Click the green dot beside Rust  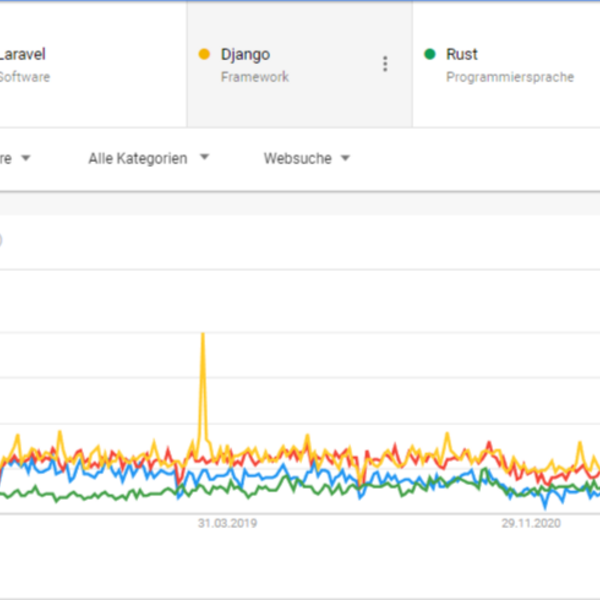pyautogui.click(x=430, y=55)
